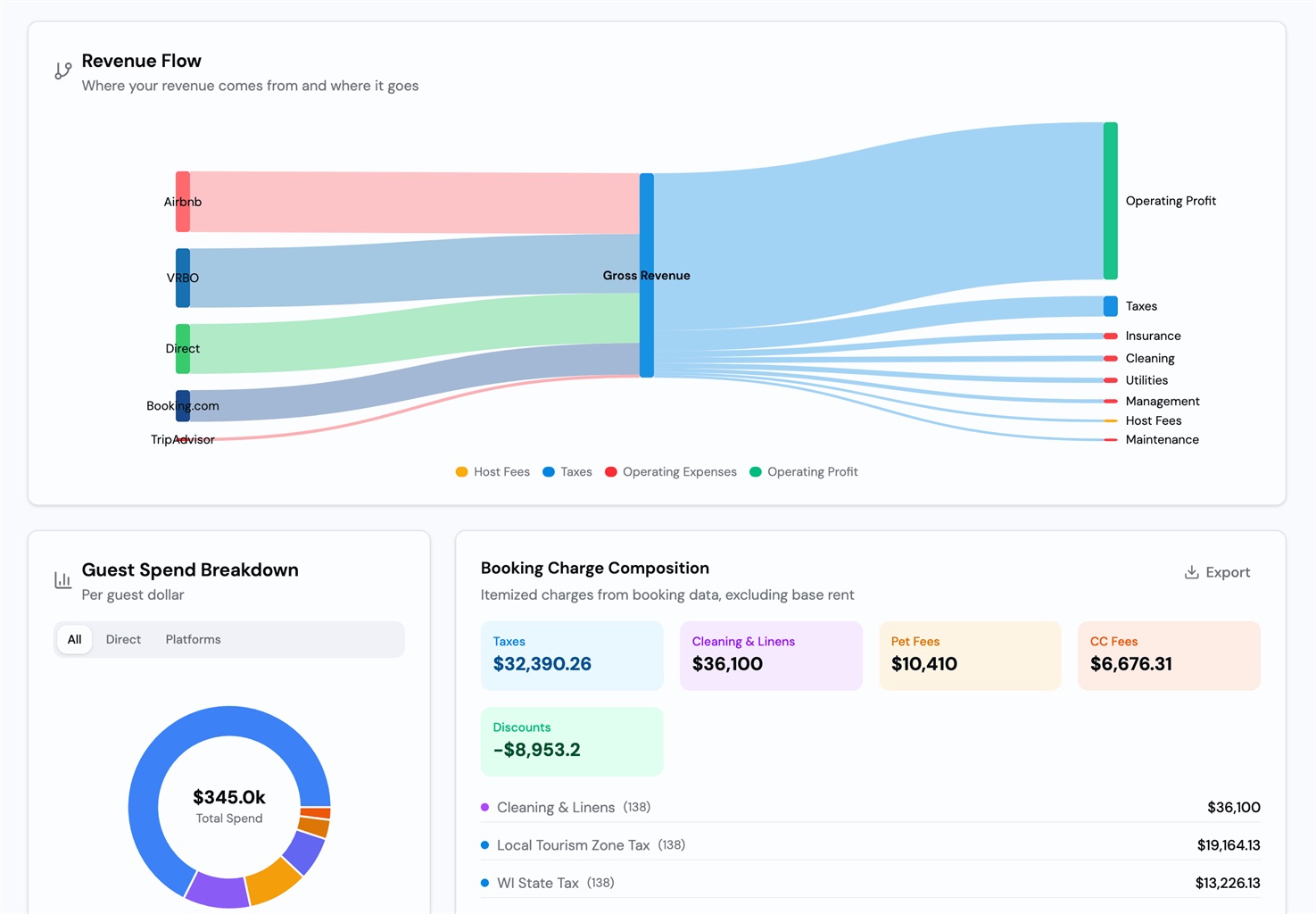This screenshot has height=914, width=1316.
Task: Select the Discounts summary card
Action: 572,741
